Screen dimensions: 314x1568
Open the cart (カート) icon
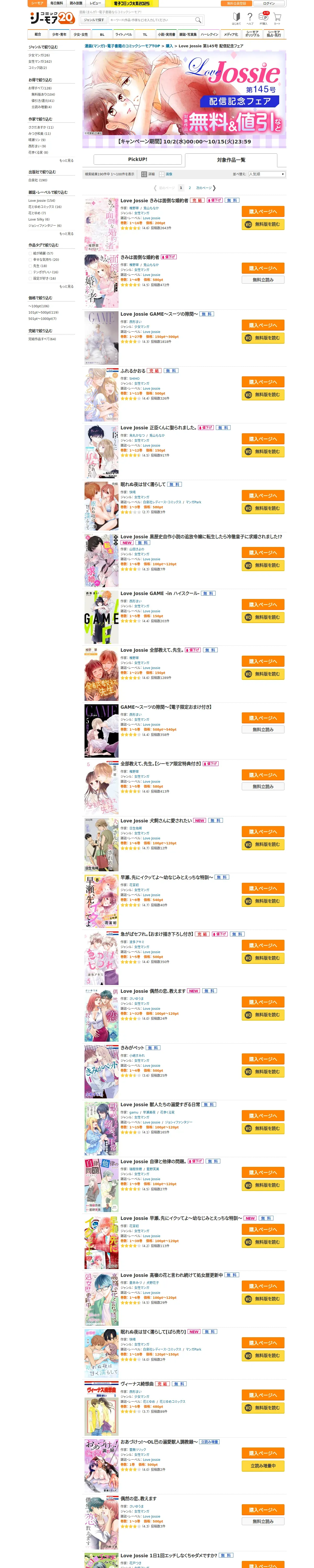pyautogui.click(x=277, y=18)
